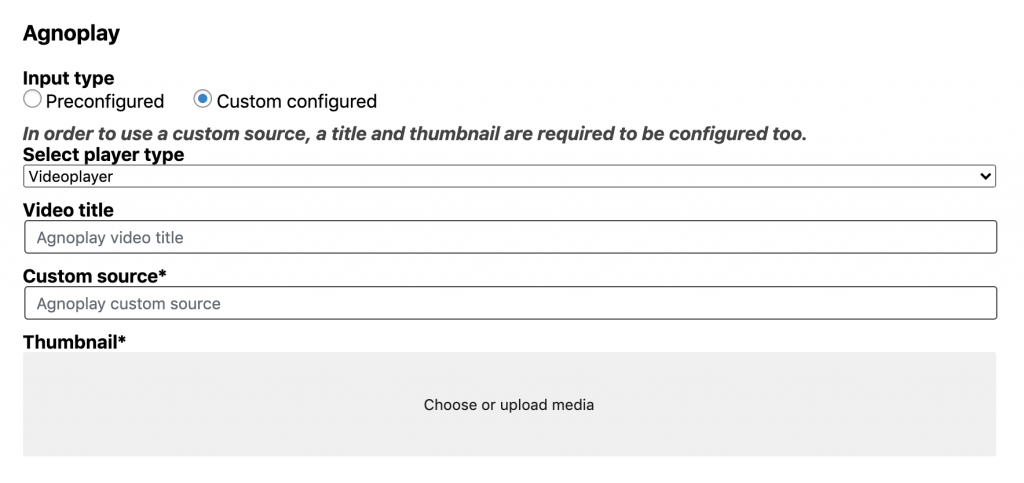Click the Choose or upload media text
1024x483 pixels.
coord(509,405)
